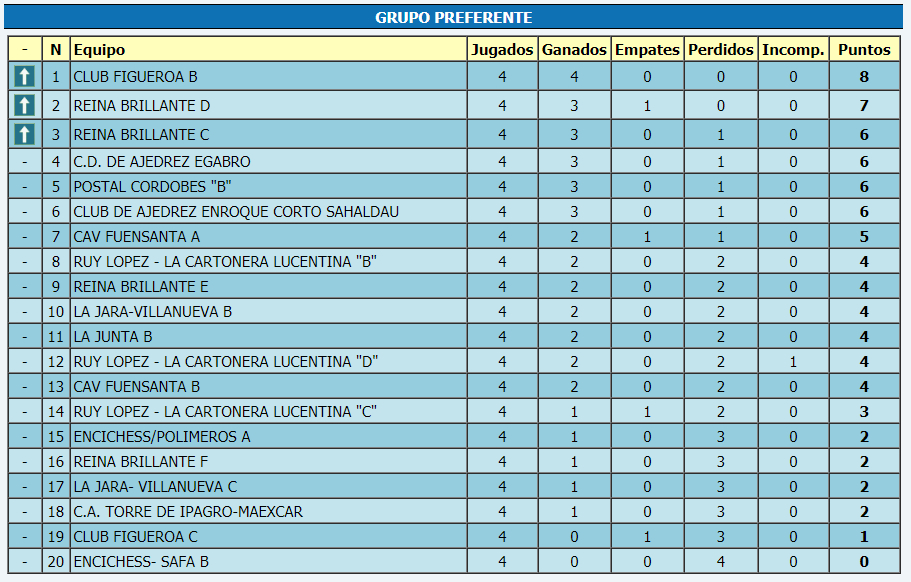Select team REINA BRILLANTE E
911x582 pixels.
point(141,286)
